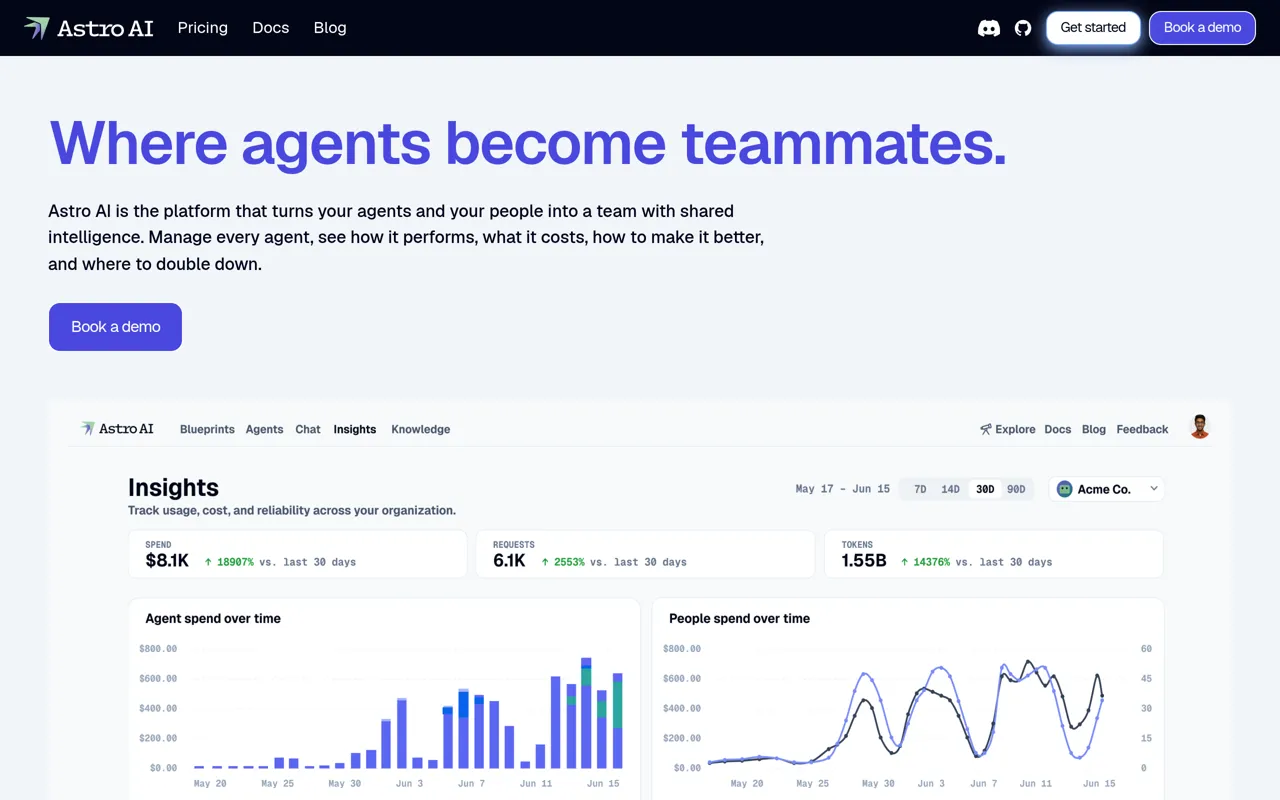
Task: Click the Acme Co. organization avatar icon
Action: coord(1065,489)
